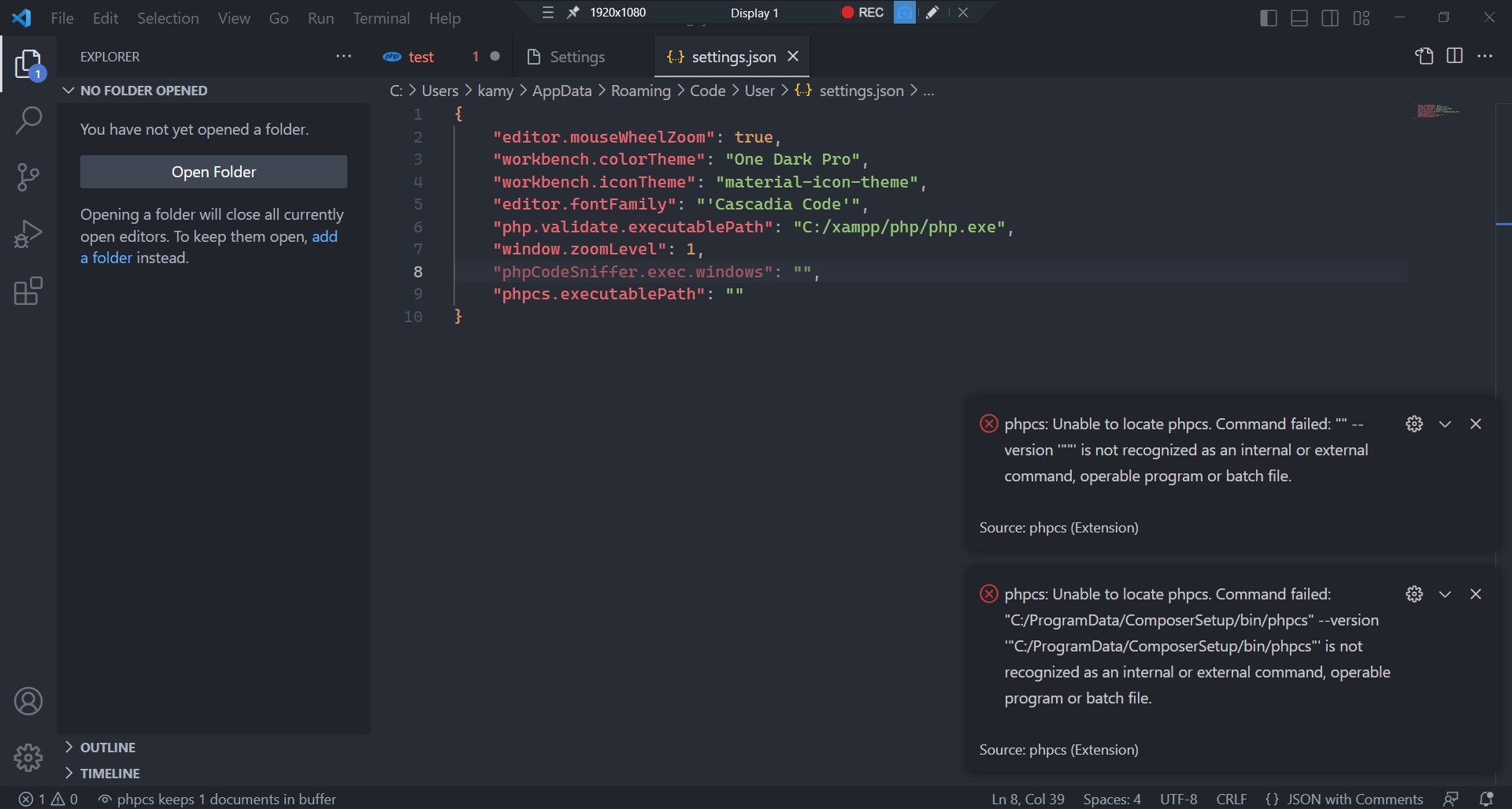Viewport: 1512px width, 809px height.
Task: Open the Accounts menu icon
Action: 28,701
